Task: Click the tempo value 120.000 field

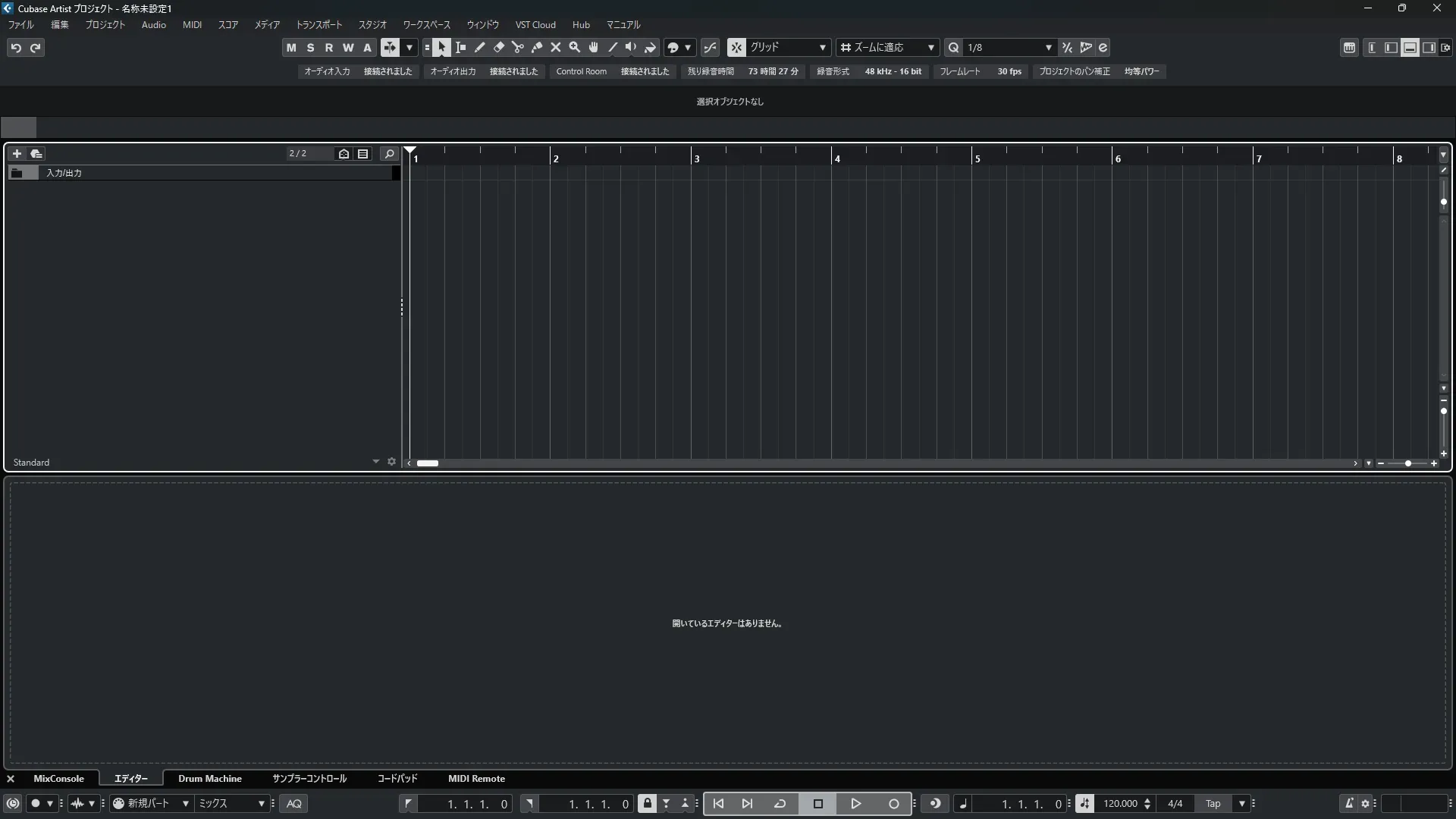Action: 1120,804
